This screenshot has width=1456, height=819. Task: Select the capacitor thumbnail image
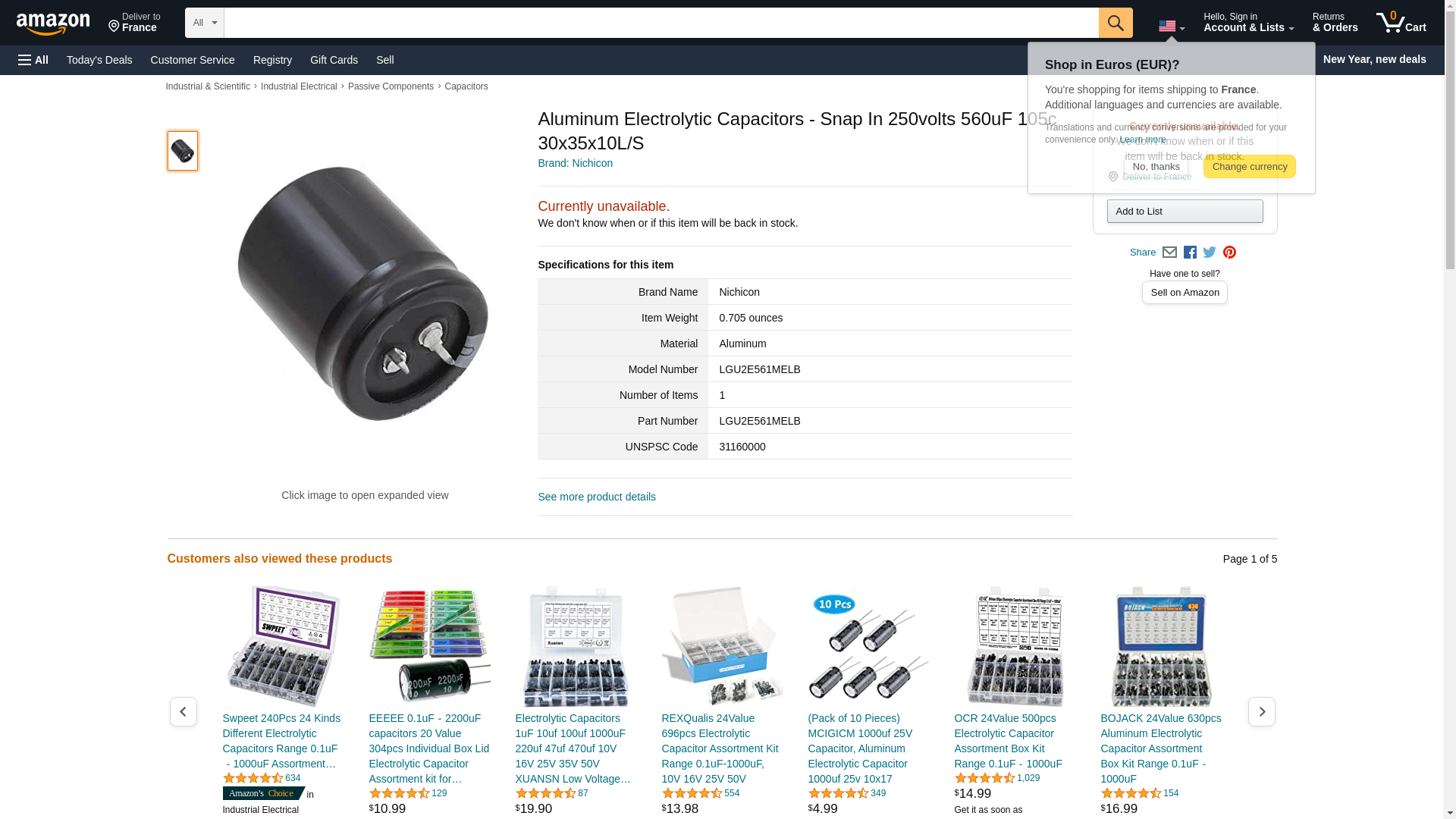coord(183,151)
